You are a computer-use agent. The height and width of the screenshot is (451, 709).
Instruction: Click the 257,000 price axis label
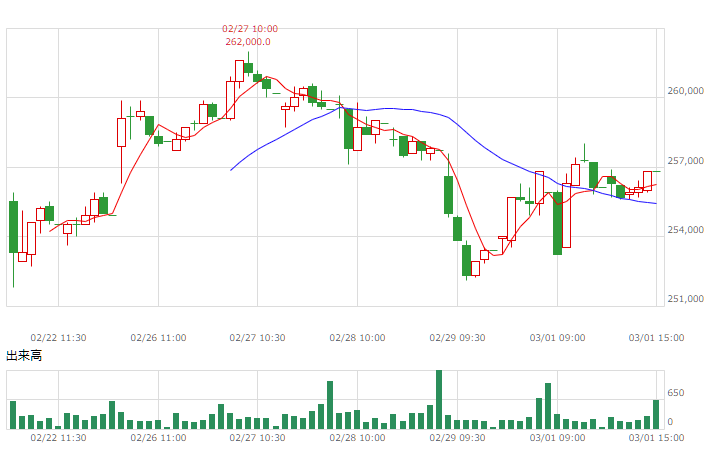(x=685, y=161)
